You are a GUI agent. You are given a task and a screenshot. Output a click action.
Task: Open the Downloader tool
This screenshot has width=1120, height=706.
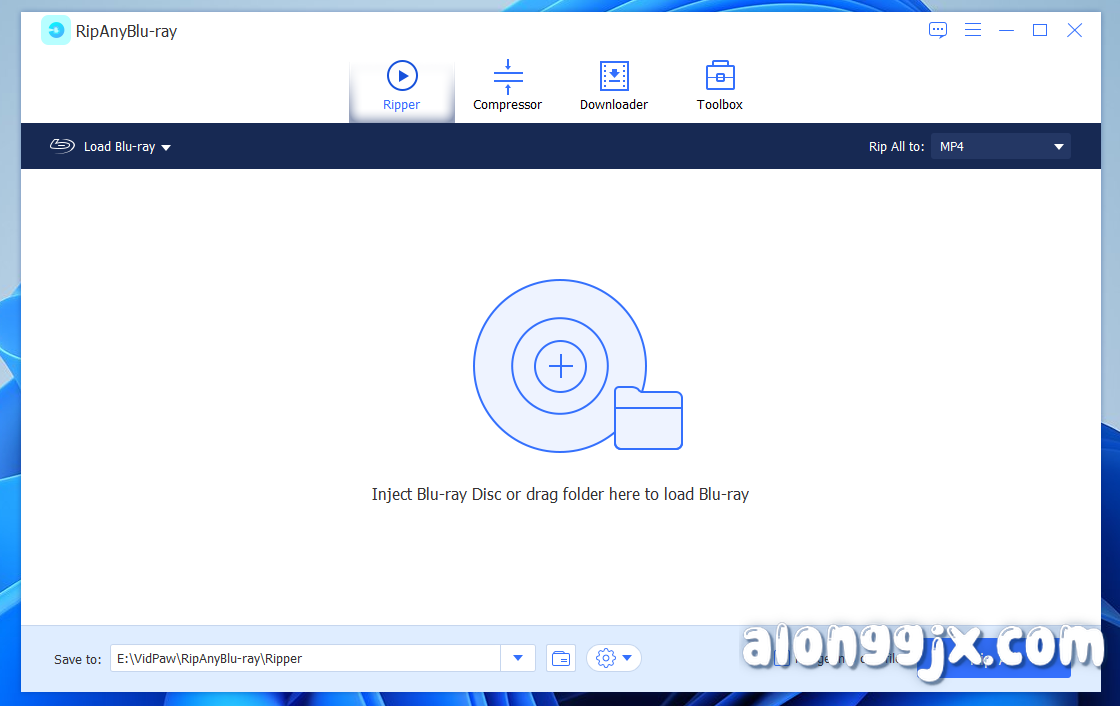(613, 85)
